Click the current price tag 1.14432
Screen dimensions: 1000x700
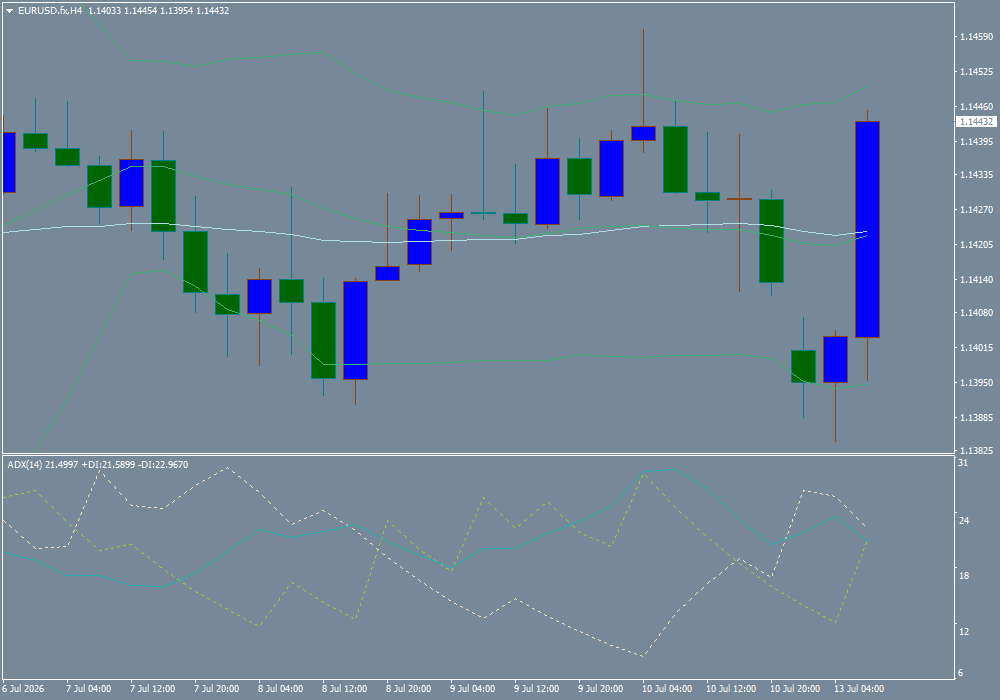pos(976,121)
